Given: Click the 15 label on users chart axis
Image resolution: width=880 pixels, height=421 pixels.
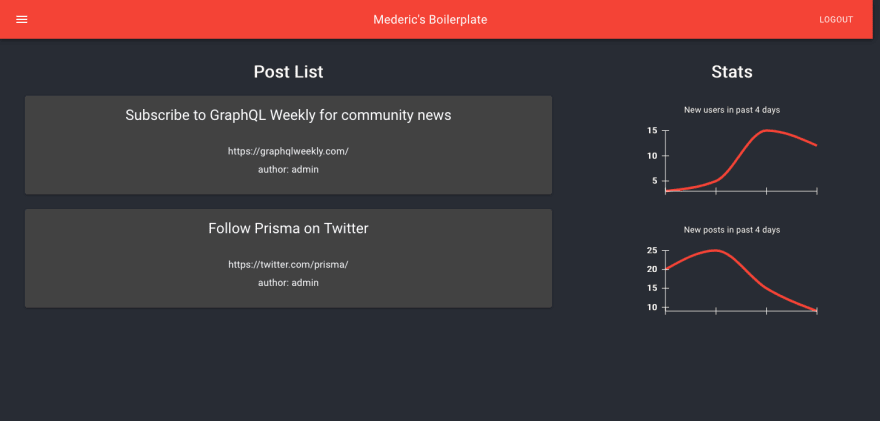Looking at the screenshot, I should click(652, 130).
